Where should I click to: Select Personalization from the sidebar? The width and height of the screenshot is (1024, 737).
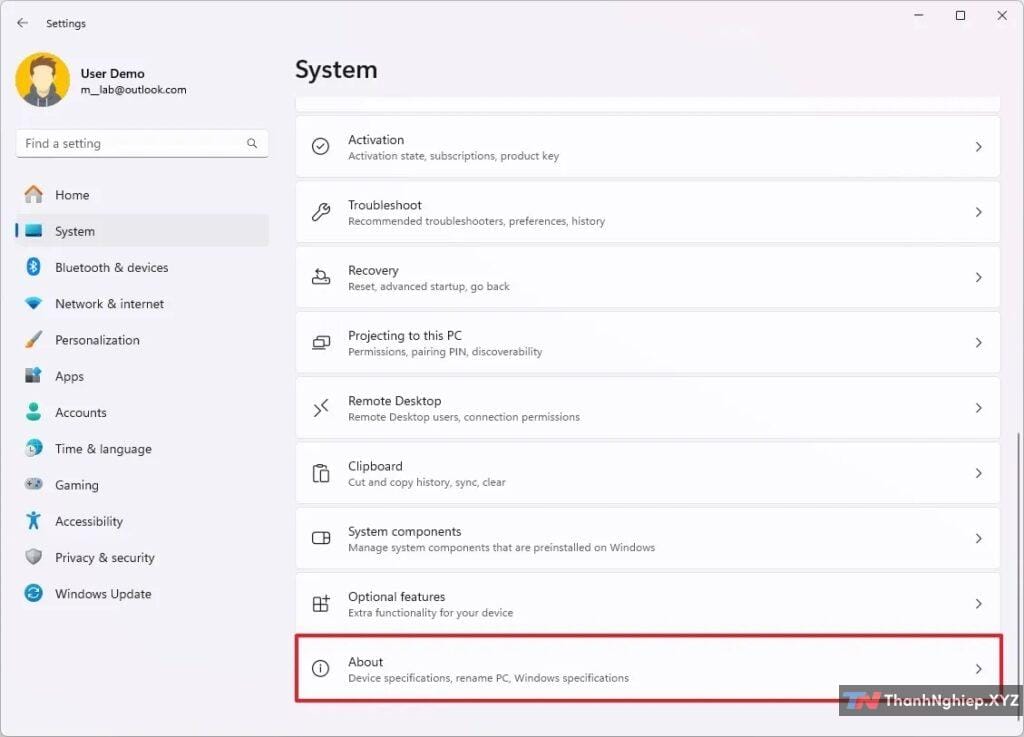pos(97,340)
